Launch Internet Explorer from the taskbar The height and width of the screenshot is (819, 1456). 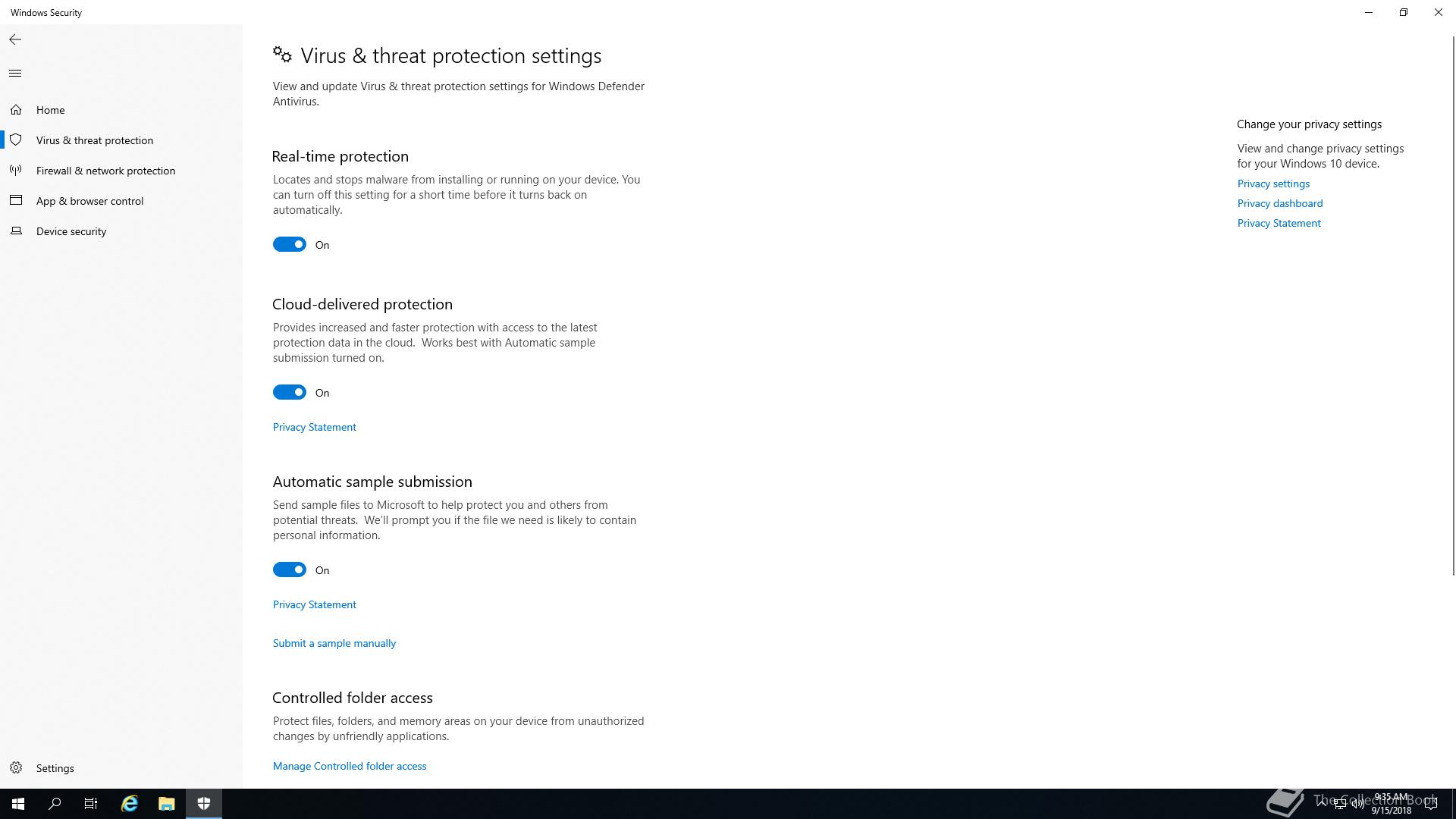pyautogui.click(x=130, y=804)
